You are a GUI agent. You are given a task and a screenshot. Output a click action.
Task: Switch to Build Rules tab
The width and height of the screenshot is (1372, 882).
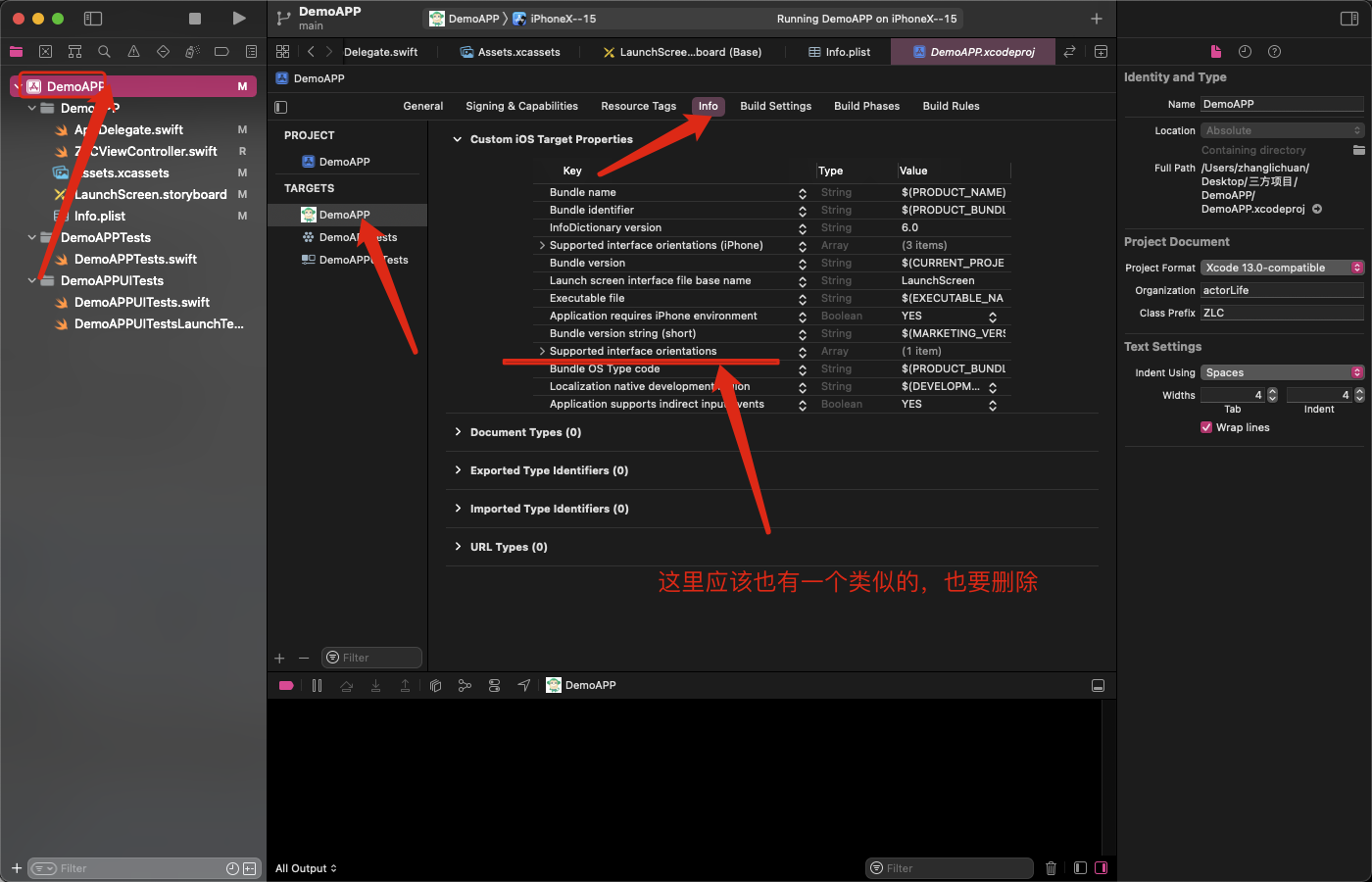[951, 106]
